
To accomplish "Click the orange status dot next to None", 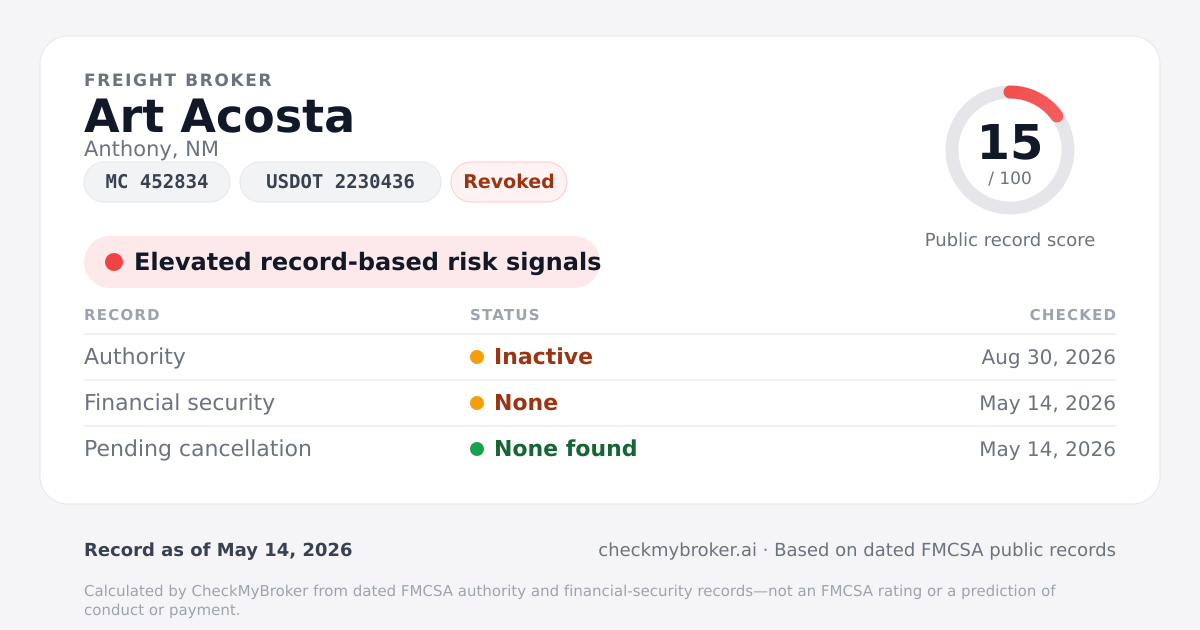I will click(477, 403).
